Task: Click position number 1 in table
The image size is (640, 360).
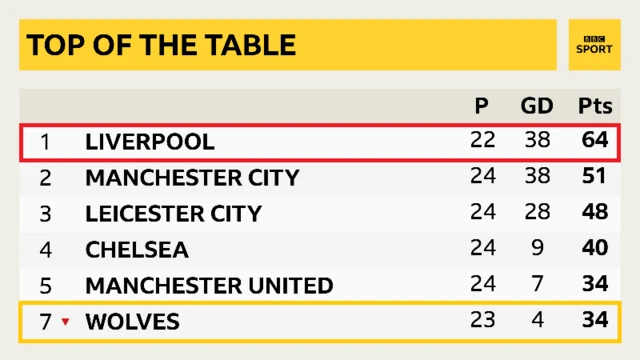Action: [45, 142]
